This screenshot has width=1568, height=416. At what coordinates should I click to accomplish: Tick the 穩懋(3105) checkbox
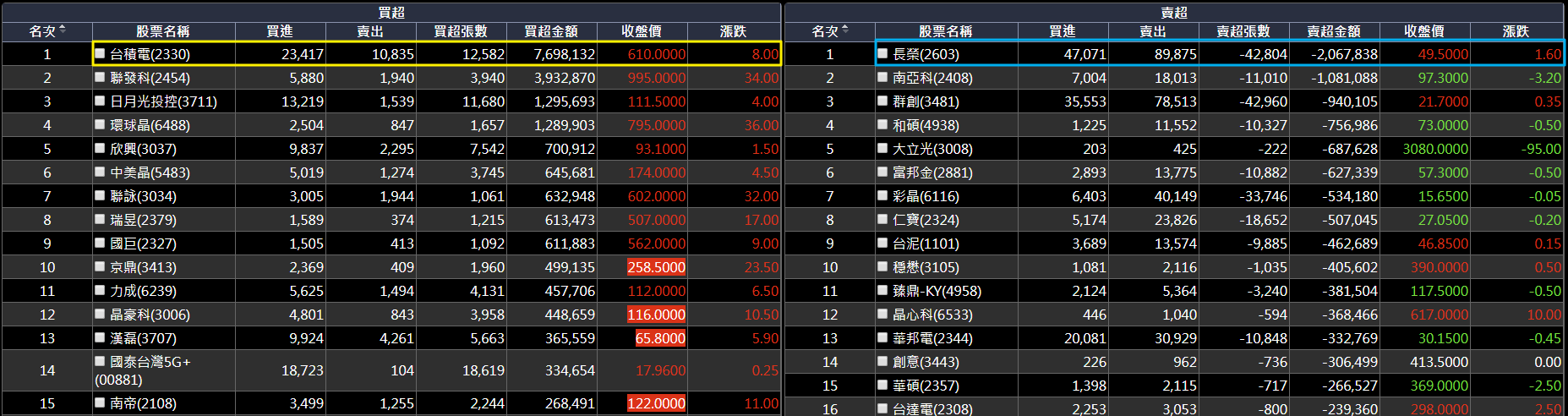coord(883,266)
